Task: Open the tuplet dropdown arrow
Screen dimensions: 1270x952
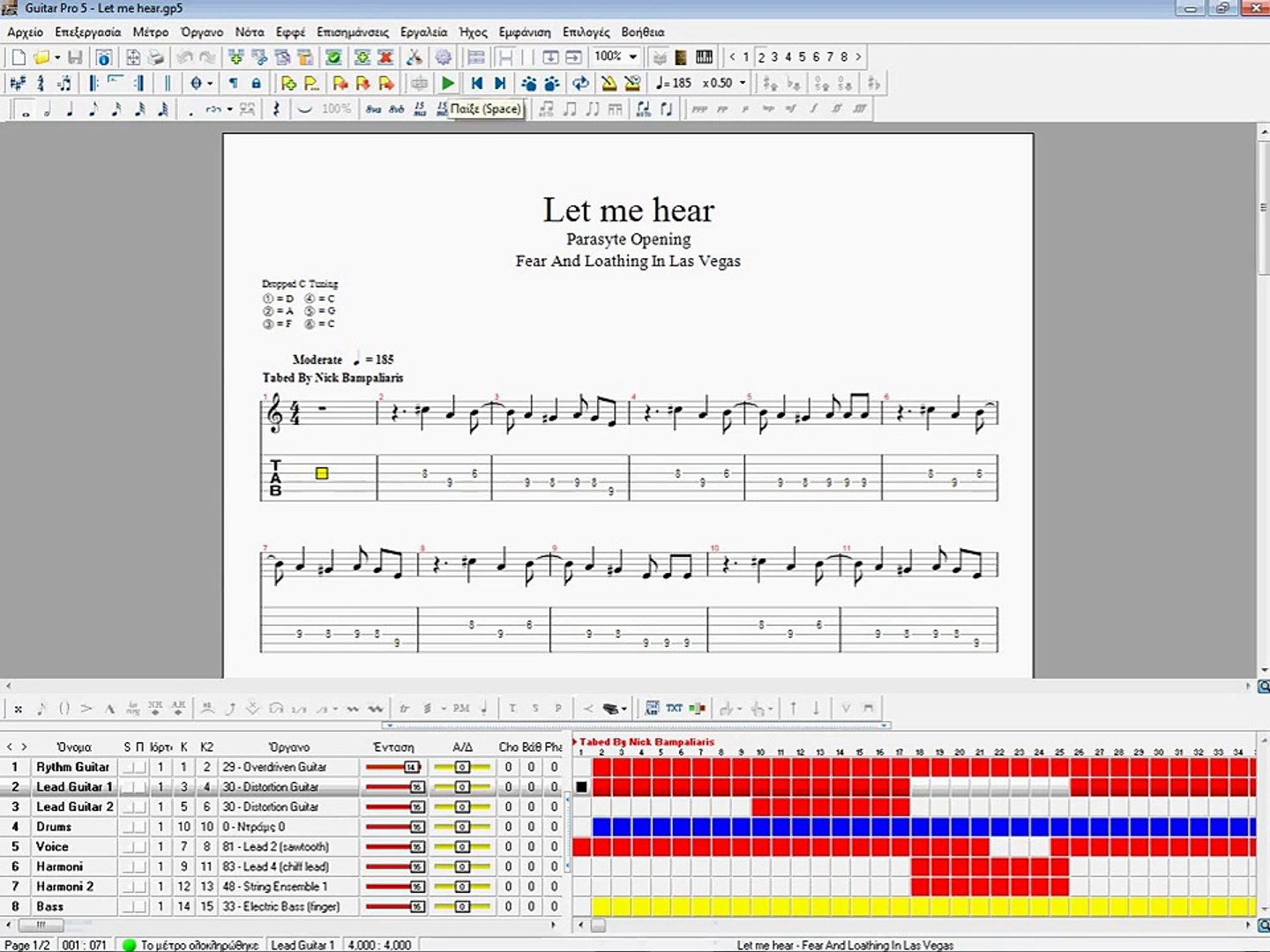Action: [x=229, y=109]
